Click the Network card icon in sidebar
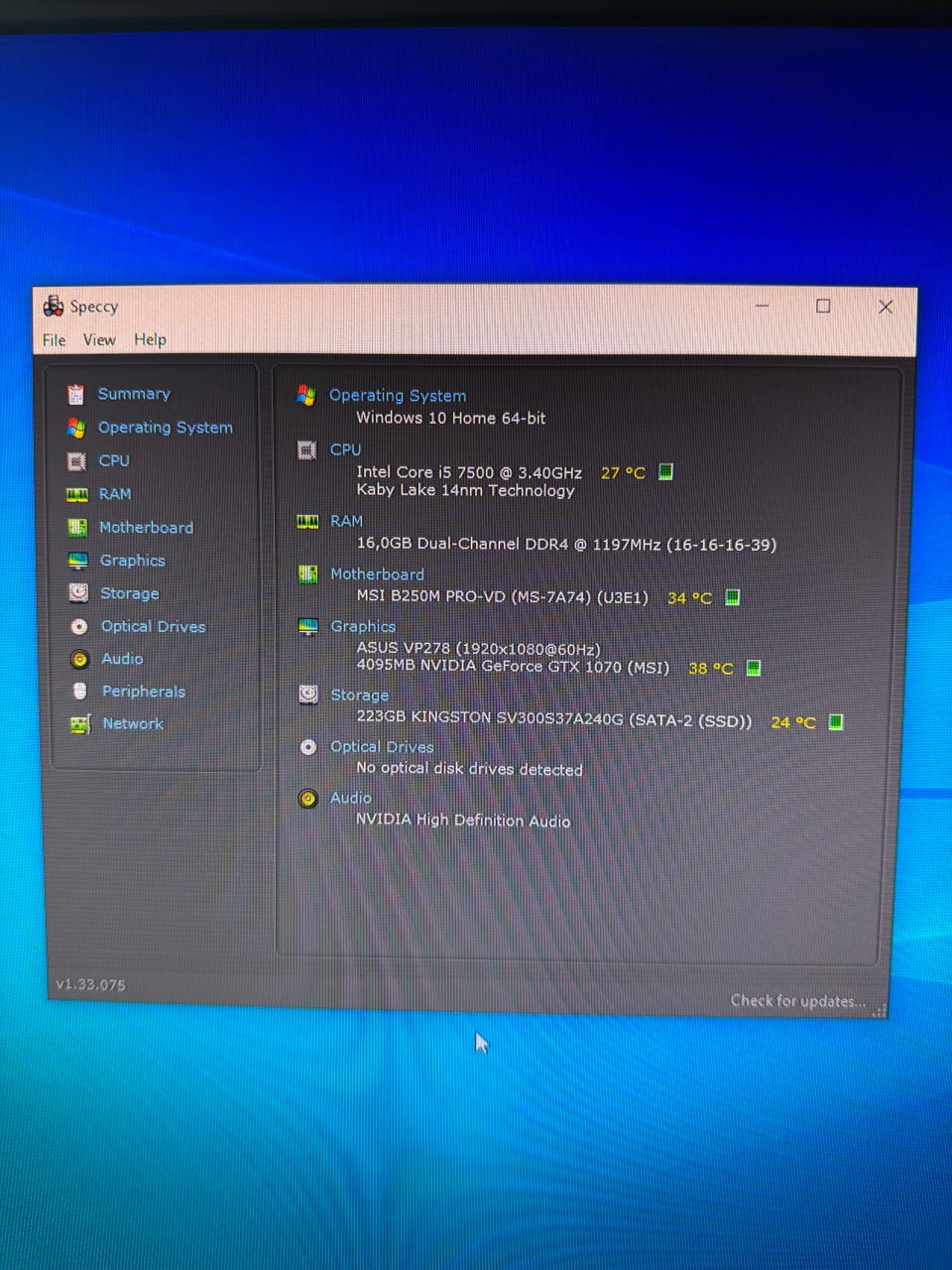This screenshot has width=952, height=1270. pos(80,725)
